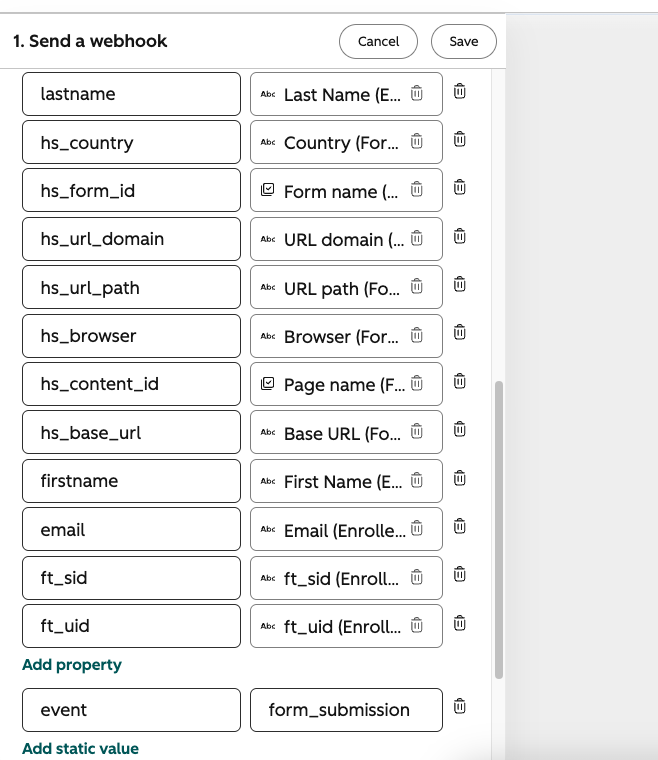
Task: Delete the ft_sid row with outer trash icon
Action: pyautogui.click(x=459, y=574)
